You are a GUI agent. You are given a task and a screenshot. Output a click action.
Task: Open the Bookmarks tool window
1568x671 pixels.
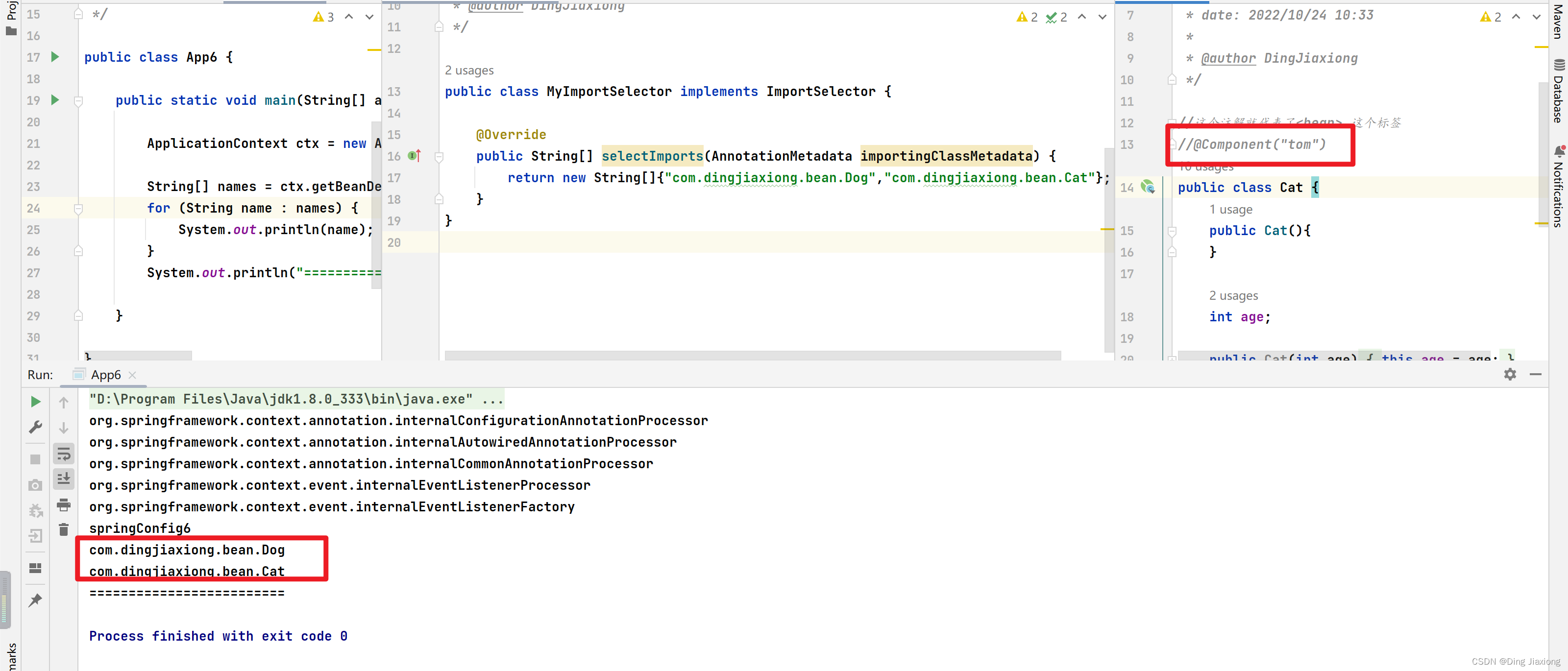[11, 657]
